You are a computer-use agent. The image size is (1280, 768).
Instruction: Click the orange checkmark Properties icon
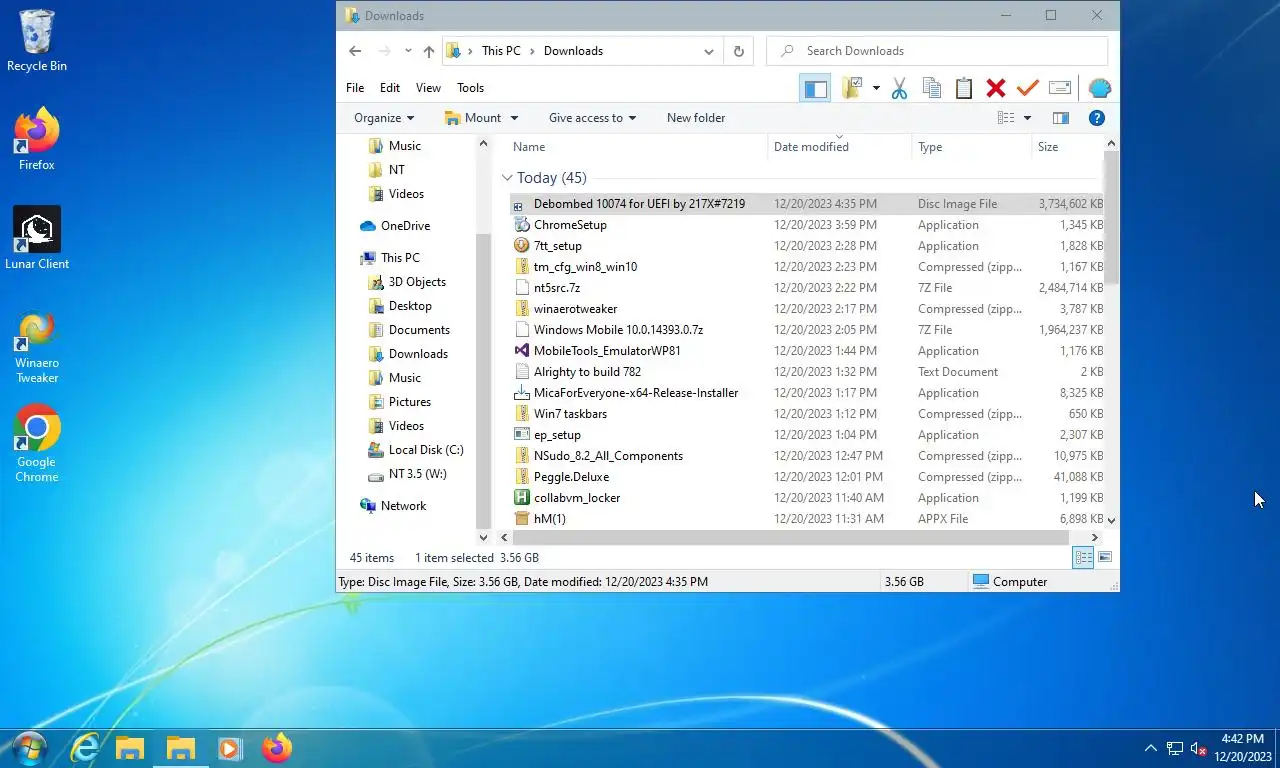(1027, 88)
